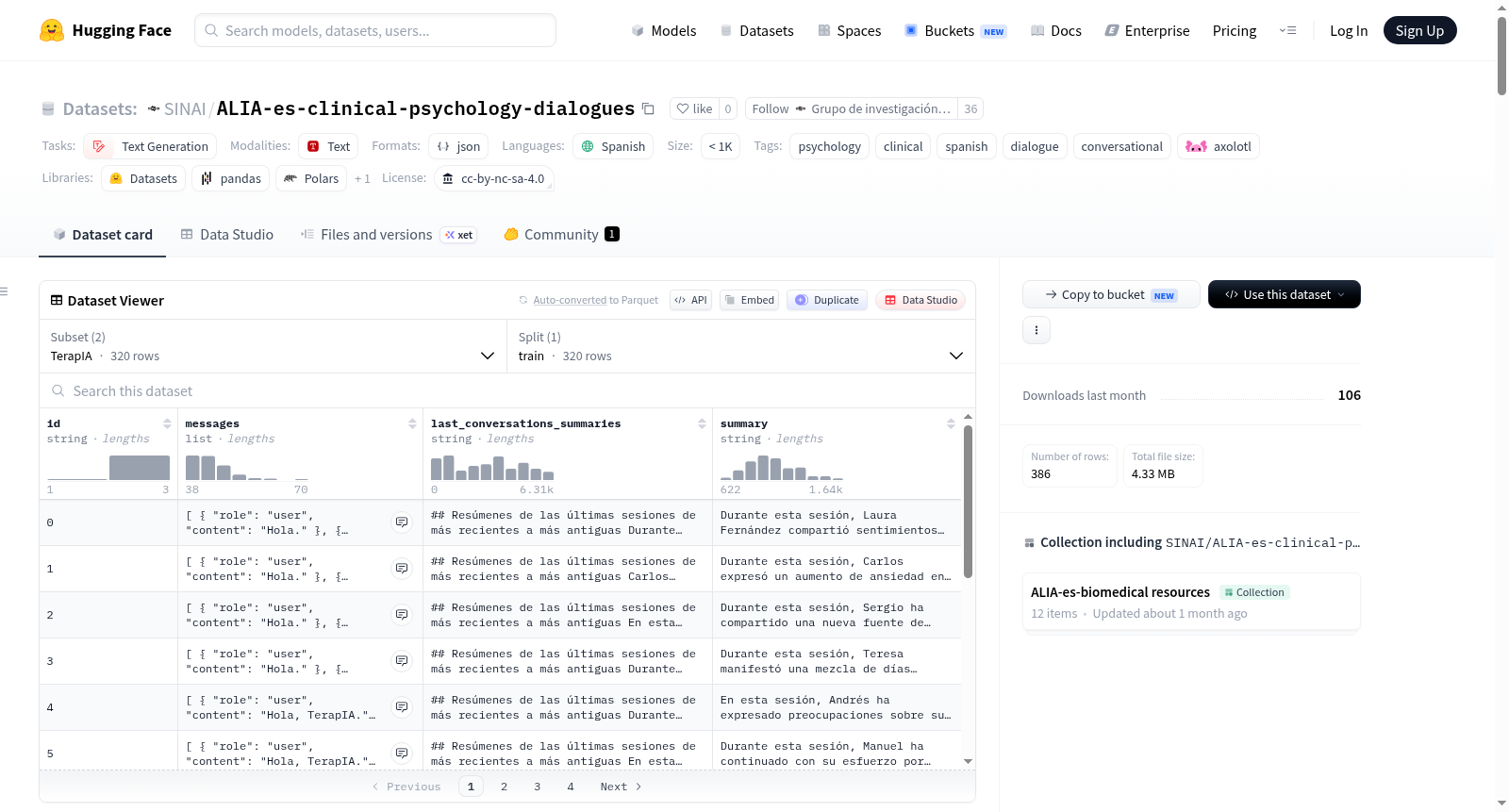This screenshot has height=812, width=1509.
Task: Open the Text Generation task tag
Action: click(150, 146)
